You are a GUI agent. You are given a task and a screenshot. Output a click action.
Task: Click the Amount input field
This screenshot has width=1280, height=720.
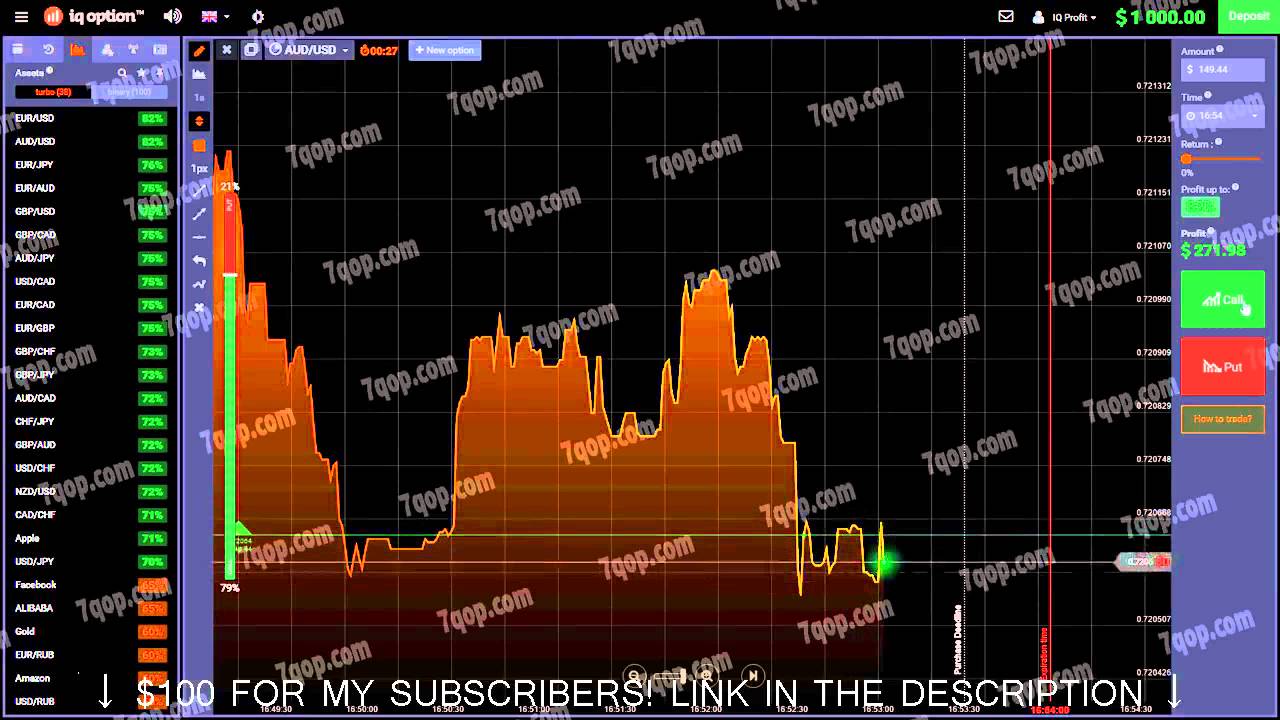coord(1221,69)
